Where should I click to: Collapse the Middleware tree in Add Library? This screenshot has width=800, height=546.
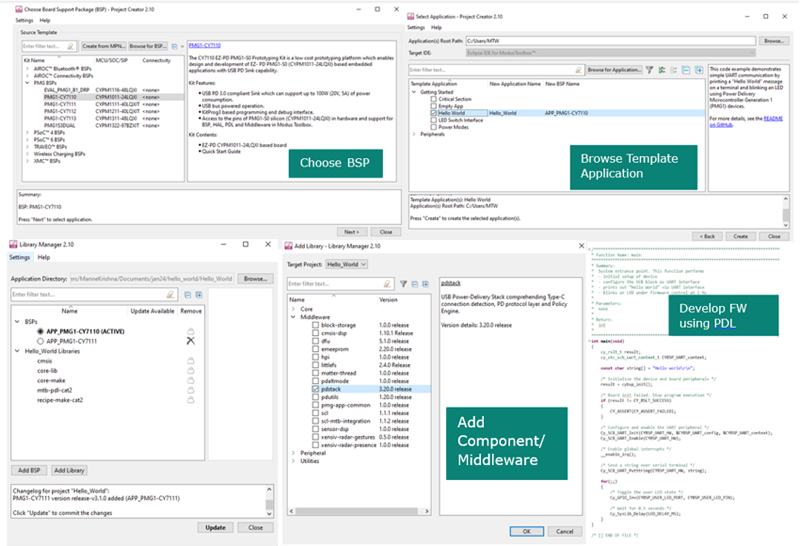click(293, 317)
